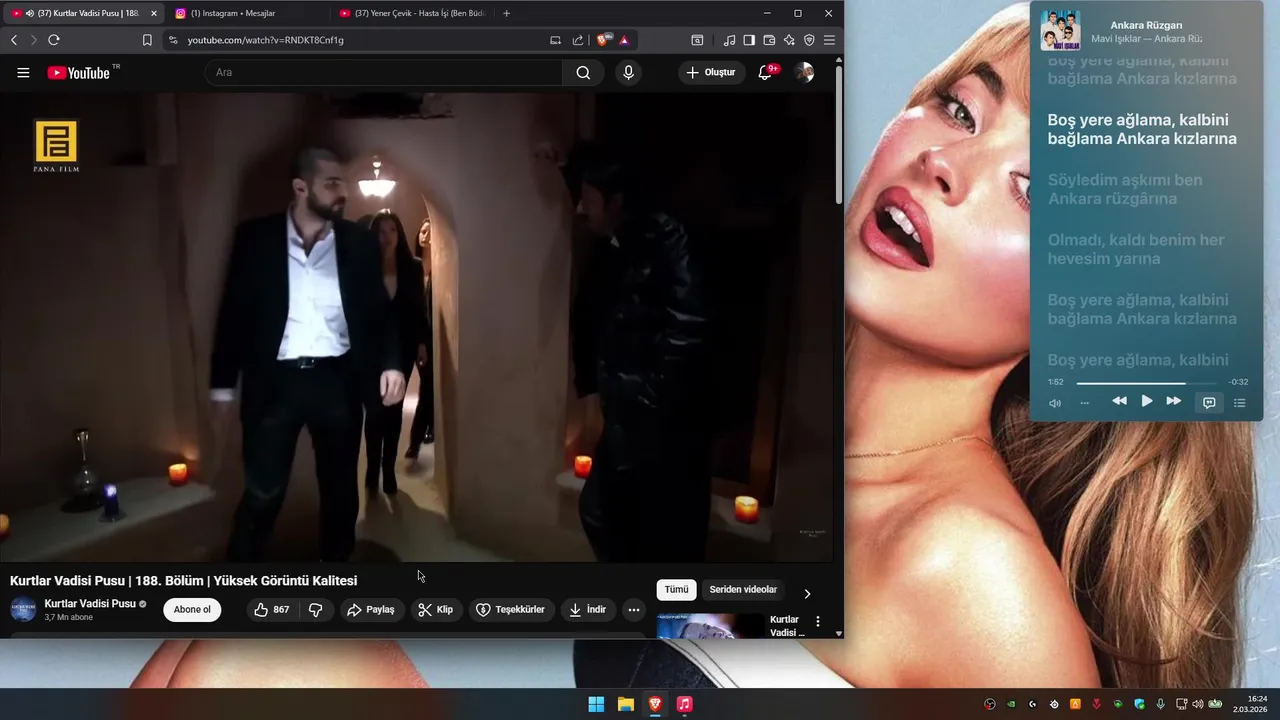Image resolution: width=1280 pixels, height=720 pixels.
Task: Click the Klip scissors button
Action: click(x=436, y=610)
